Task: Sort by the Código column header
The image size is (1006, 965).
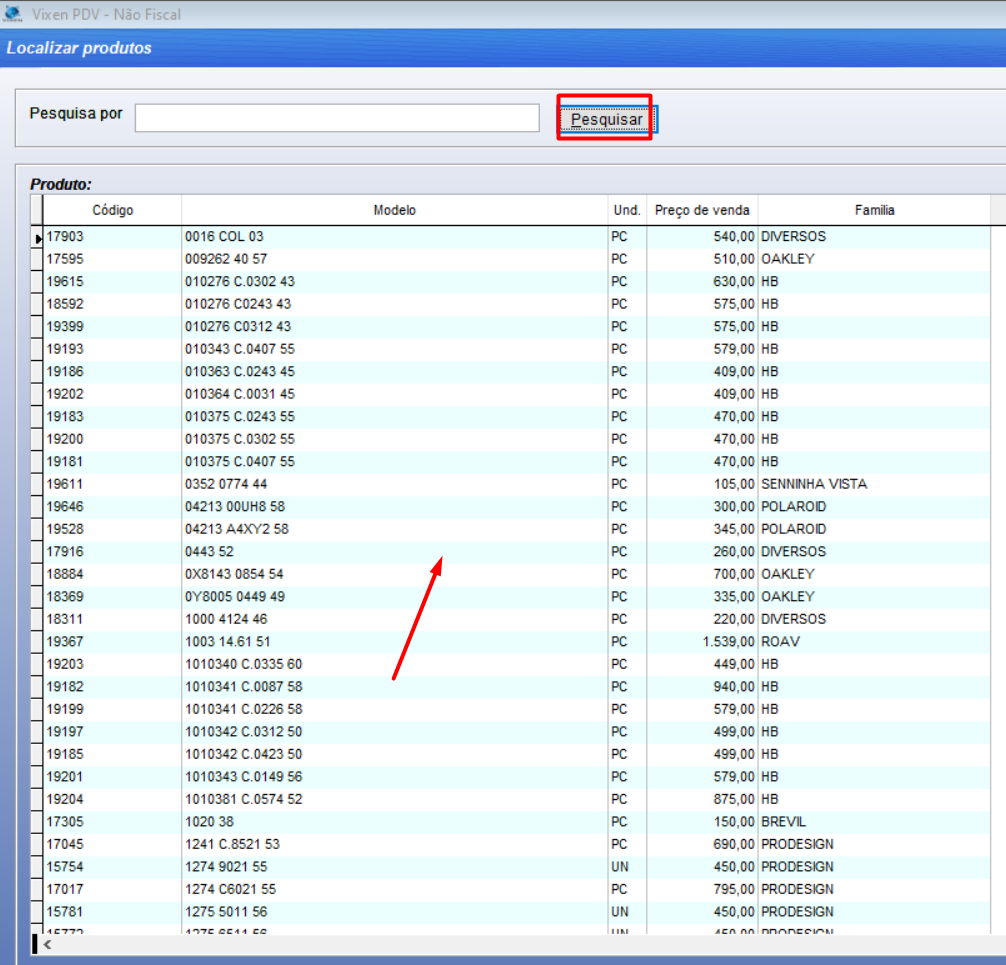Action: pos(112,210)
